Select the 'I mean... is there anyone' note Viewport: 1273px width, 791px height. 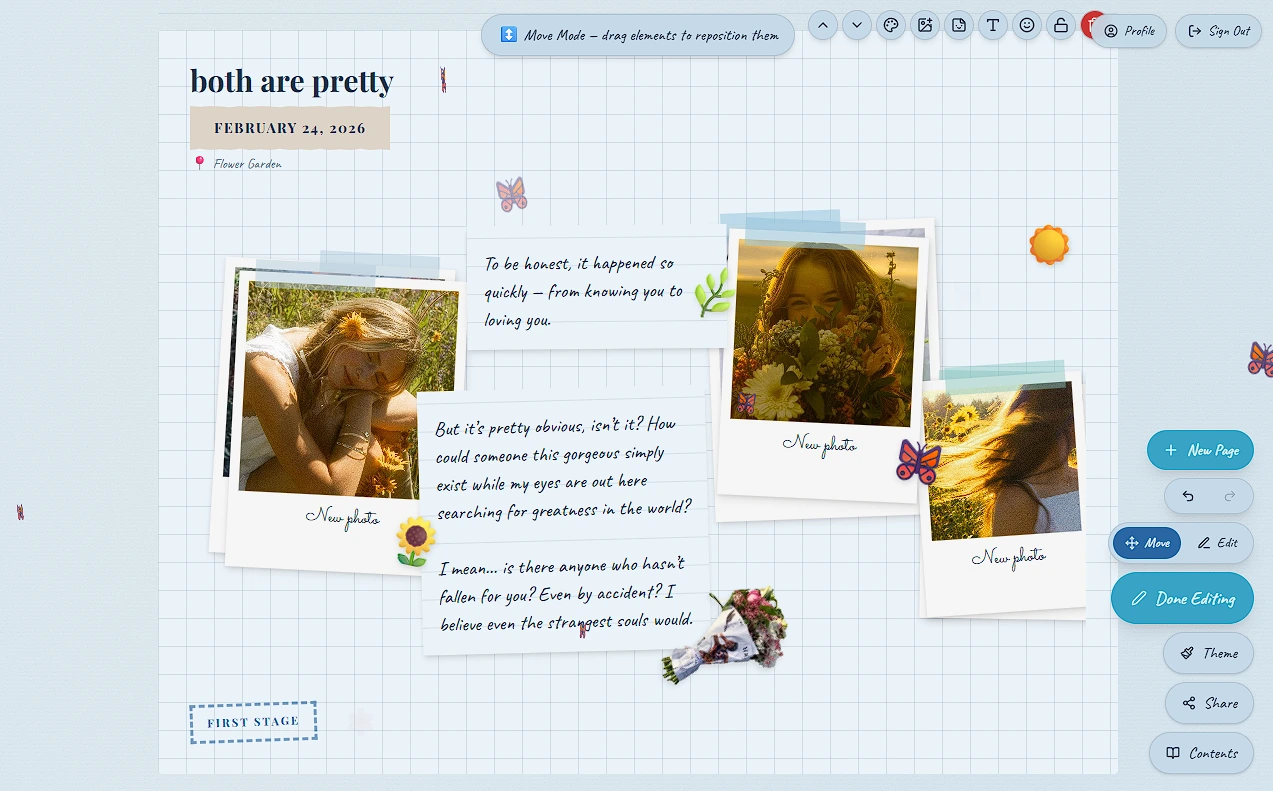(x=566, y=595)
